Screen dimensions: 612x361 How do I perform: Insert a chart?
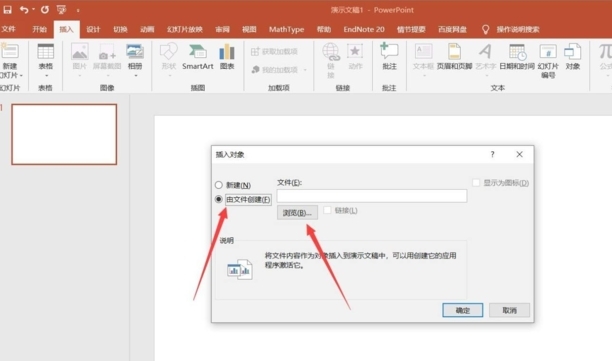click(x=227, y=57)
